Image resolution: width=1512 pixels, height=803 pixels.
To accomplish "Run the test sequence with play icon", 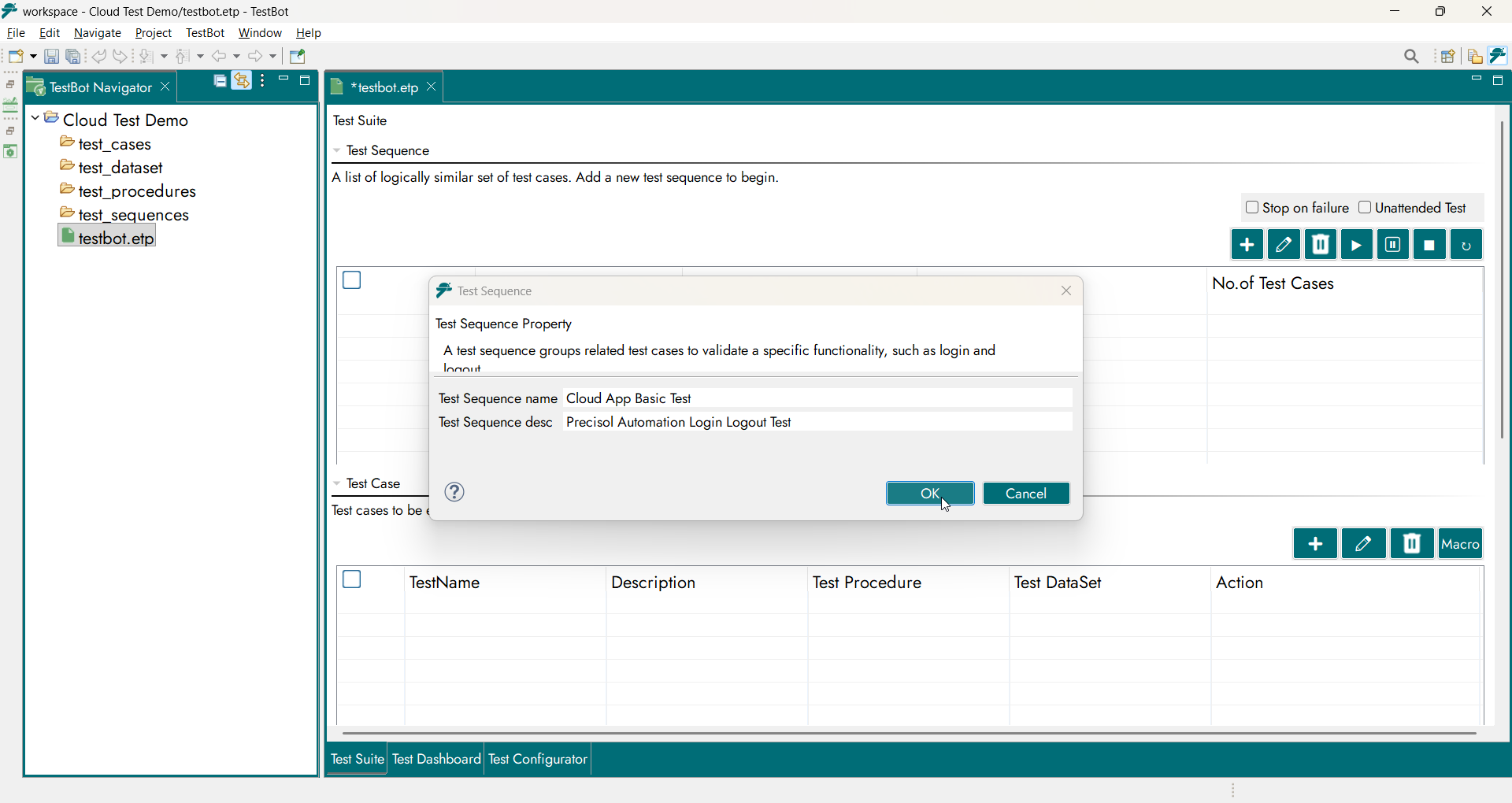I will [1356, 245].
